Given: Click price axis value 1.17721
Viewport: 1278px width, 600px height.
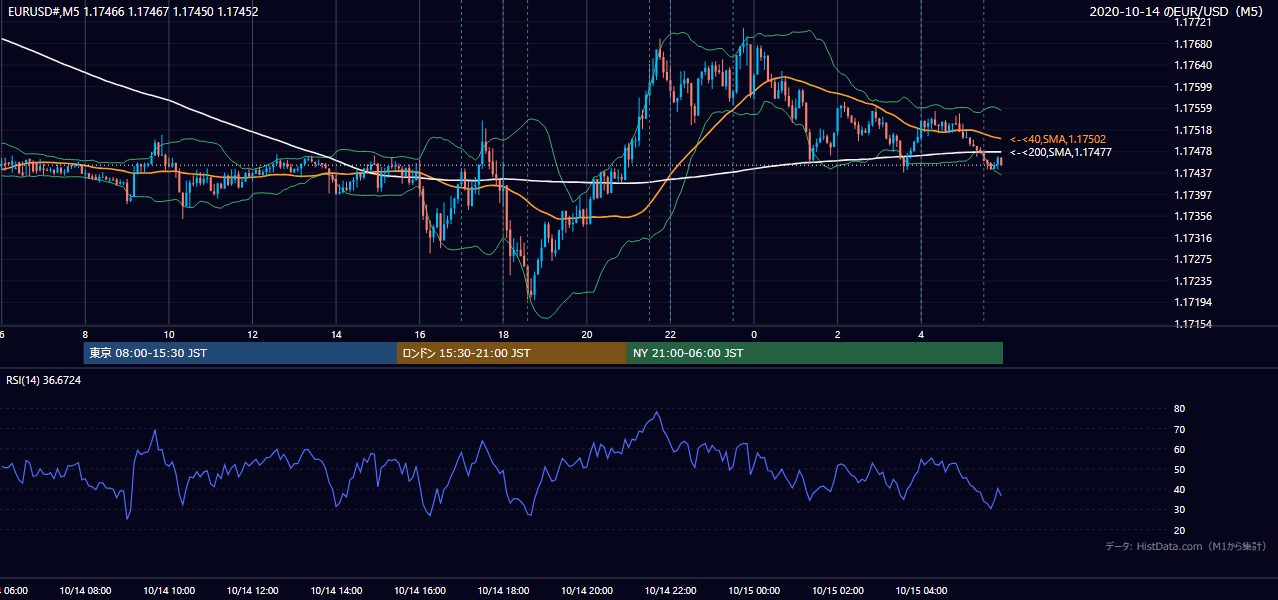Looking at the screenshot, I should (1193, 23).
